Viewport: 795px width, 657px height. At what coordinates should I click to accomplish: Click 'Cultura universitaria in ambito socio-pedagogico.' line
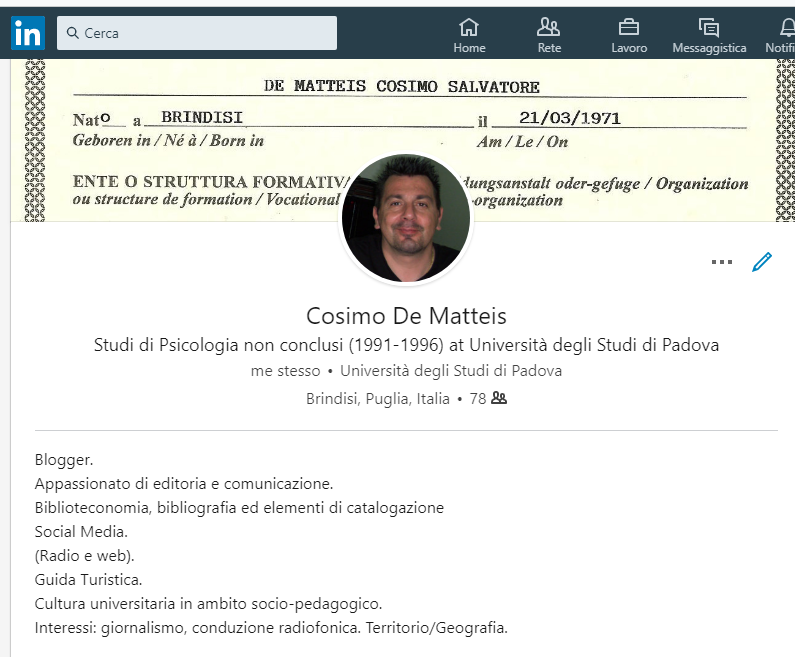coord(208,603)
